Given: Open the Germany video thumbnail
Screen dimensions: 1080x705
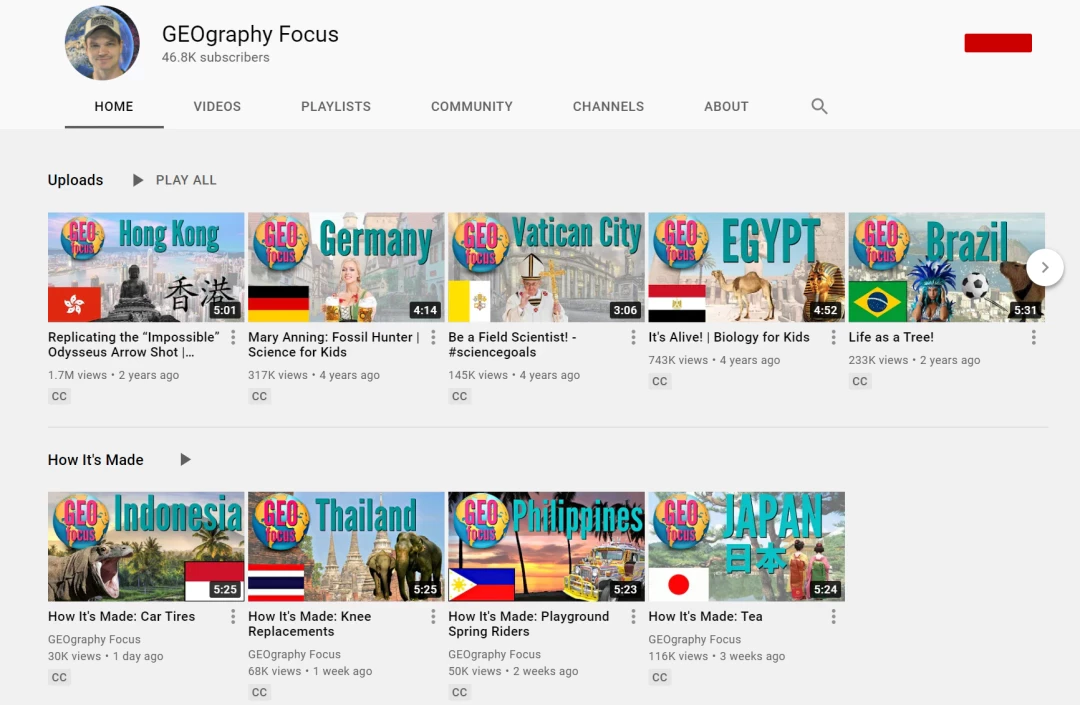Looking at the screenshot, I should pos(346,267).
